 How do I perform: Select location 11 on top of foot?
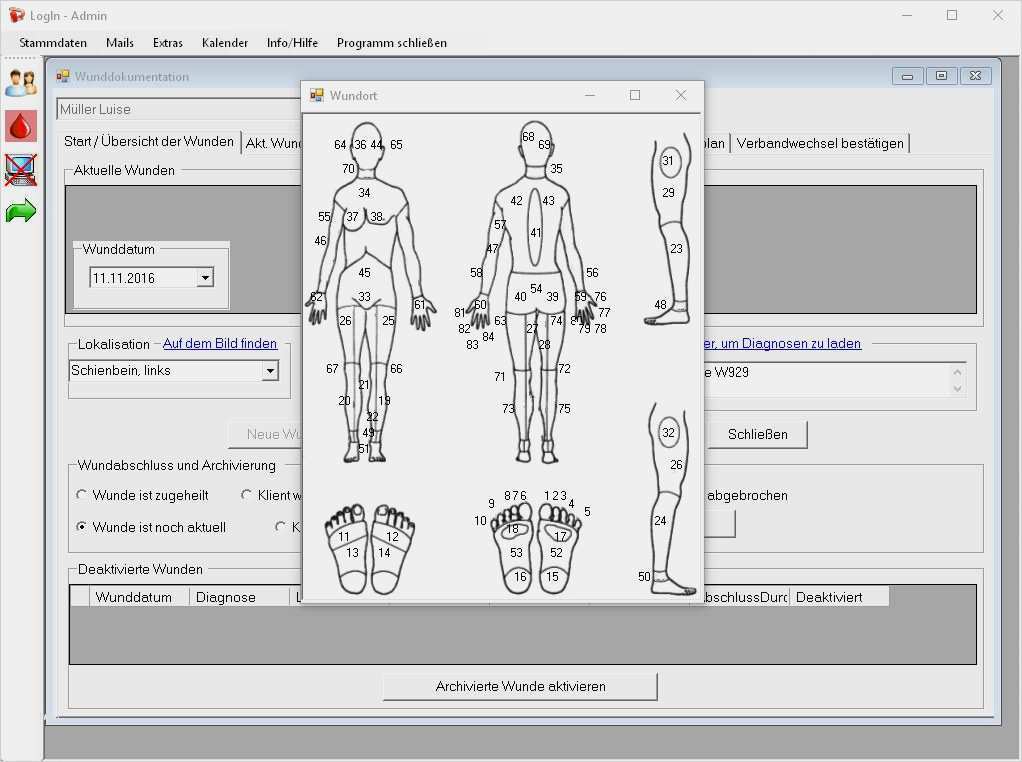[x=343, y=537]
